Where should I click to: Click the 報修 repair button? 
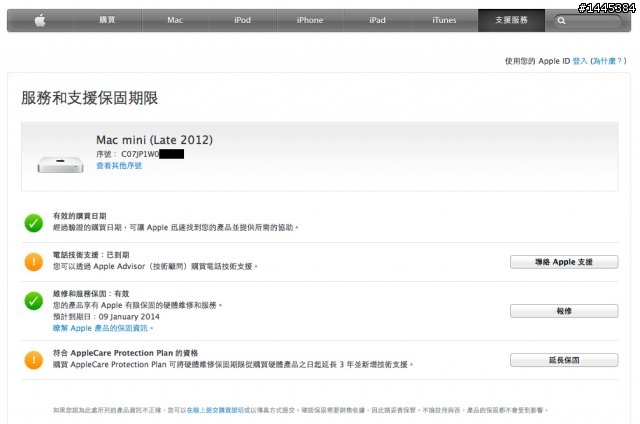564,311
